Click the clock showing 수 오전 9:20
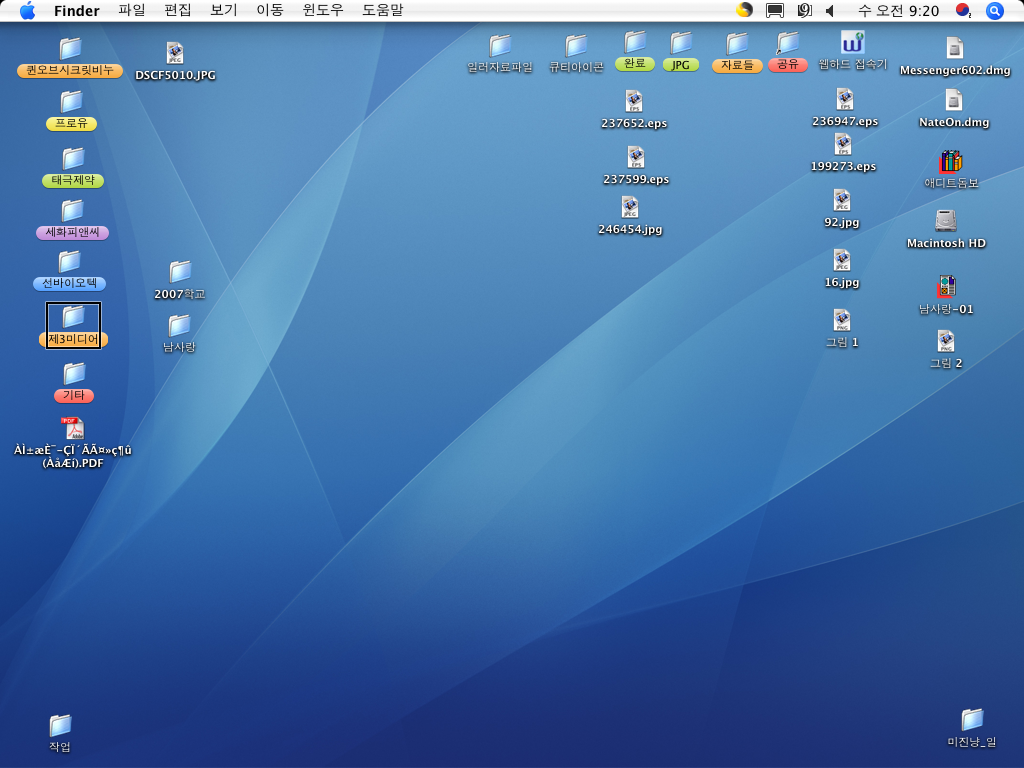1024x768 pixels. coord(897,11)
